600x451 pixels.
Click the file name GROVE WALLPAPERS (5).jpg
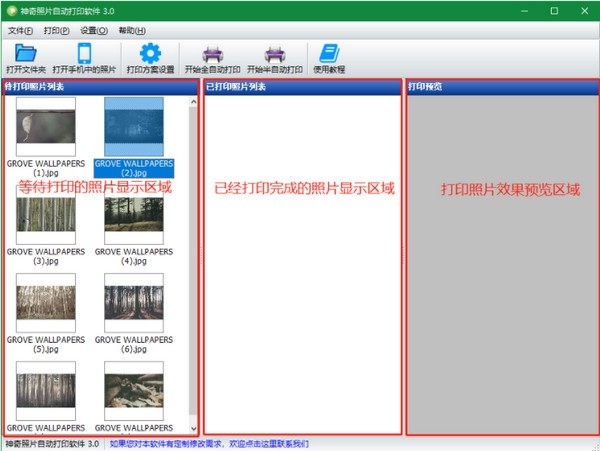point(46,344)
